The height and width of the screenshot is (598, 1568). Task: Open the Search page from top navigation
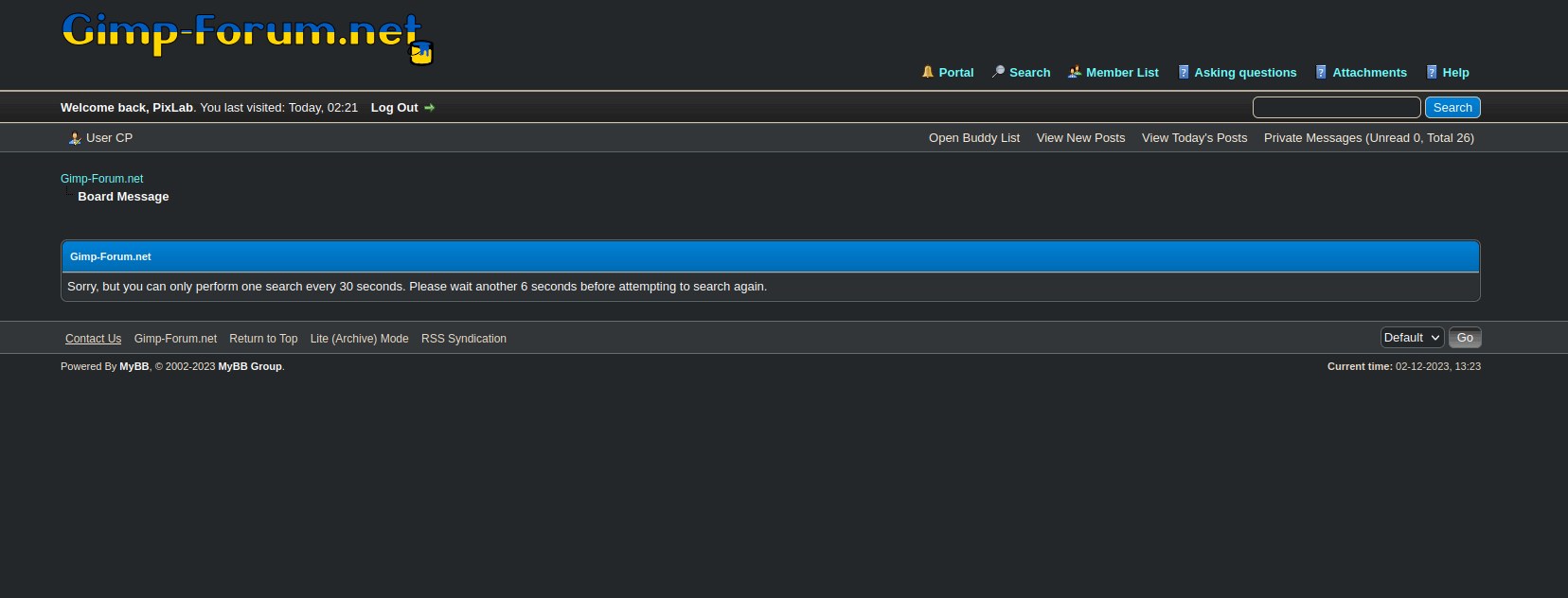point(1030,73)
